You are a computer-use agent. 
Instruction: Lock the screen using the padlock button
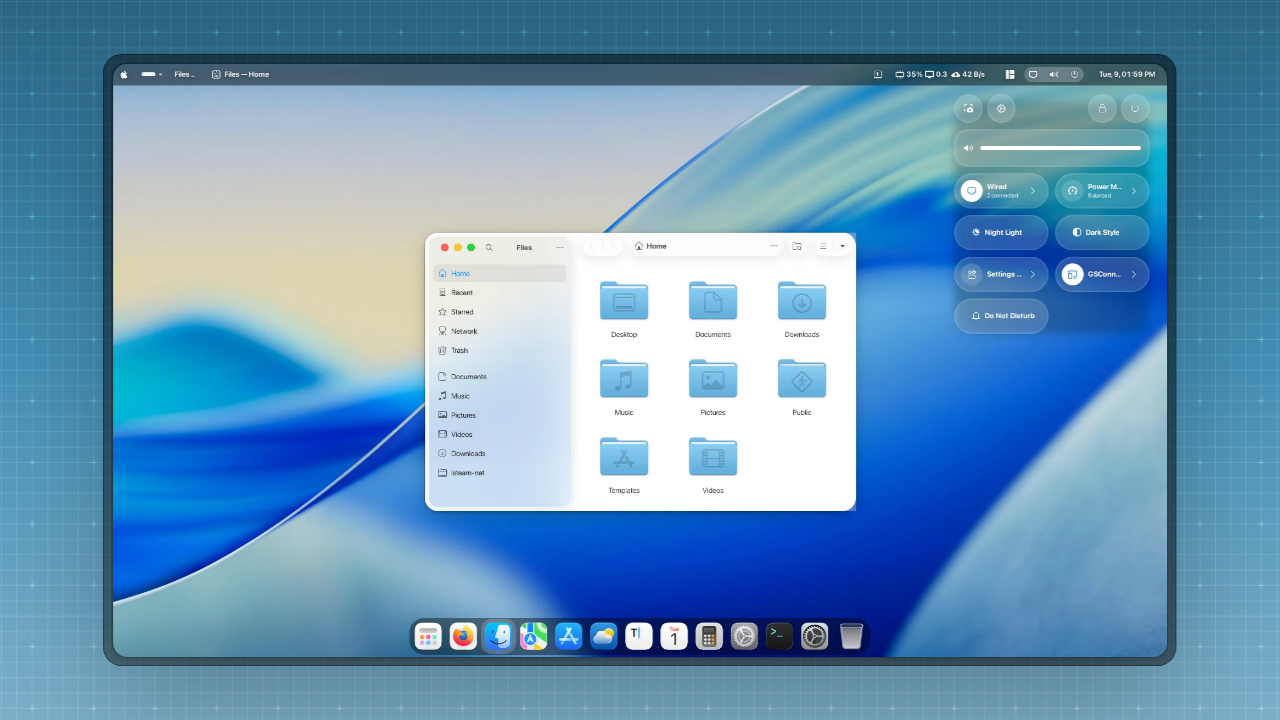point(1102,108)
